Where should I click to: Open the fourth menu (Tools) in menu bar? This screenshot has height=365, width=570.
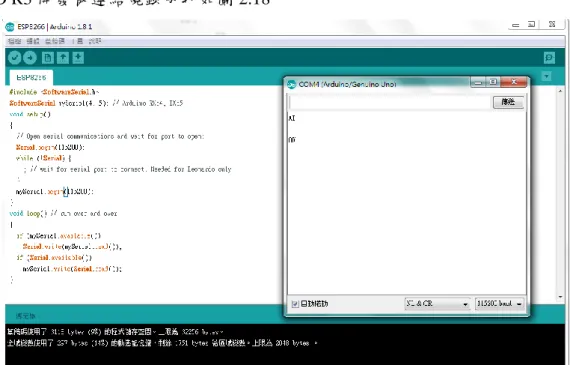pyautogui.click(x=78, y=41)
